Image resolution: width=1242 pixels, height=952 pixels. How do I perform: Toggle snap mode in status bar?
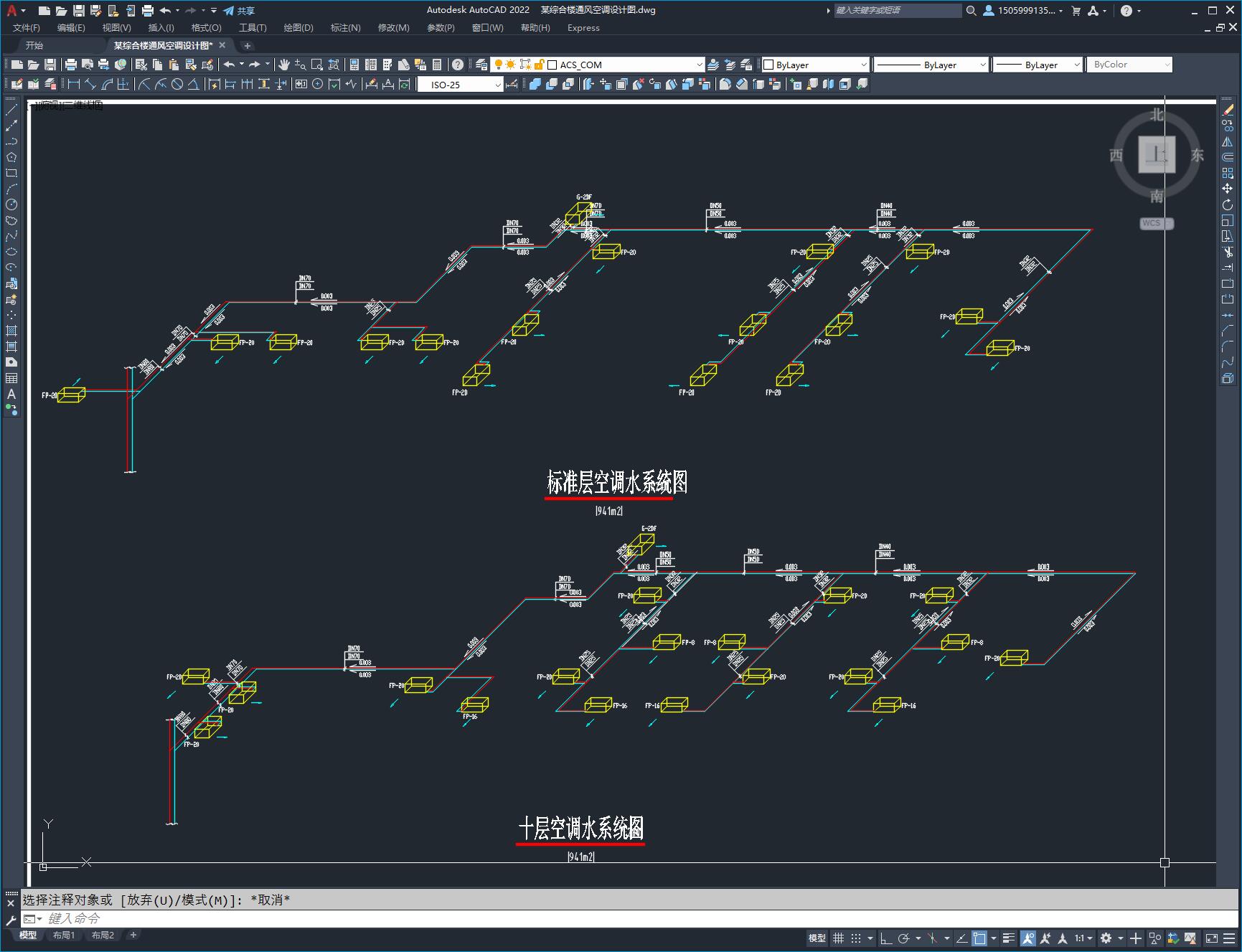855,938
